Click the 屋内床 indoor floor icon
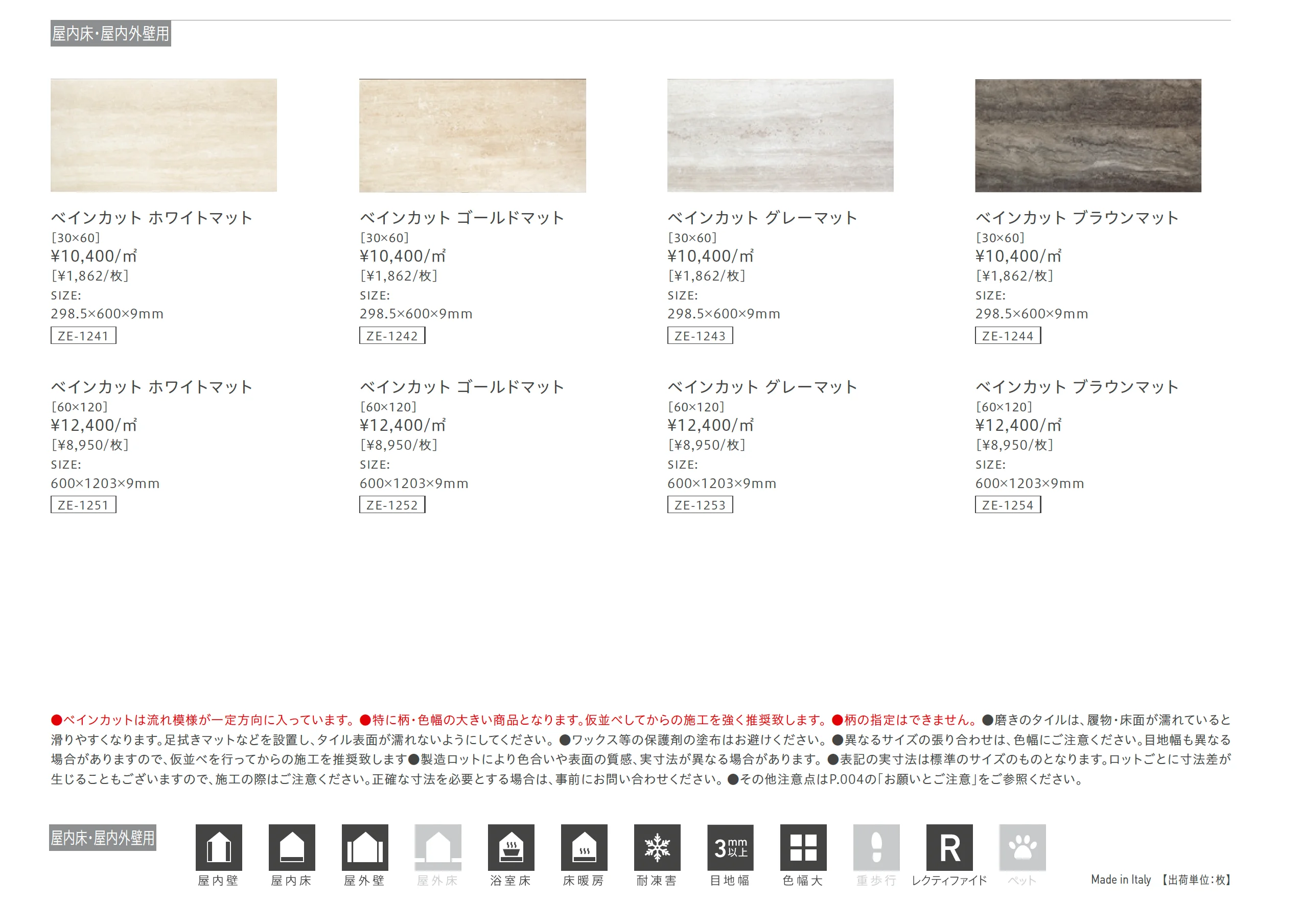This screenshot has height=924, width=1301. point(292,847)
